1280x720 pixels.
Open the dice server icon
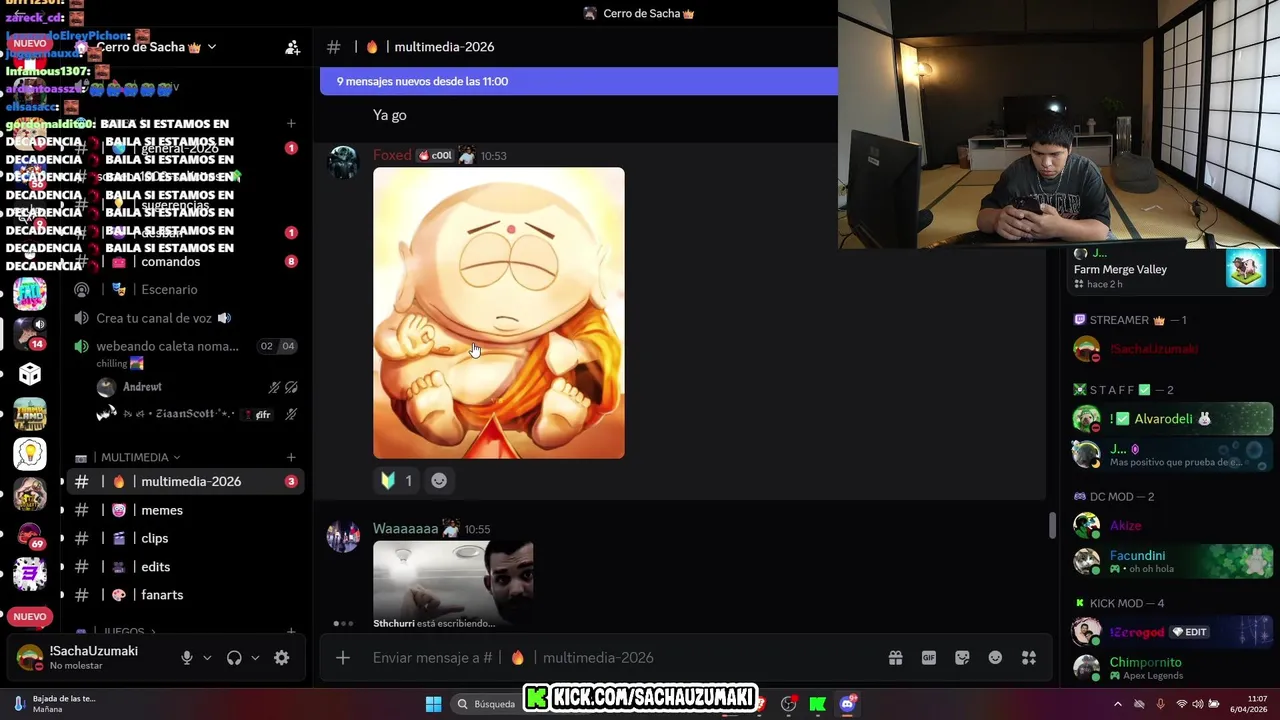coord(30,374)
